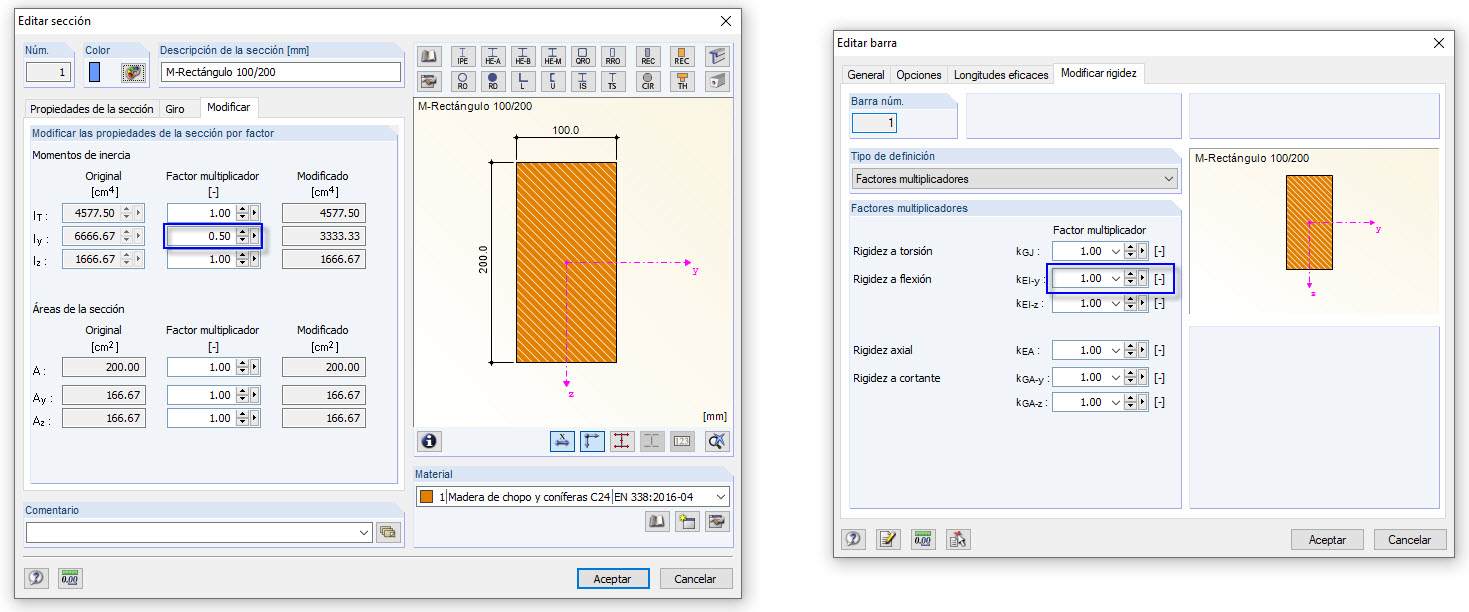Open the comment picker icon next to Comentario
Viewport: 1469px width, 612px height.
[x=388, y=532]
